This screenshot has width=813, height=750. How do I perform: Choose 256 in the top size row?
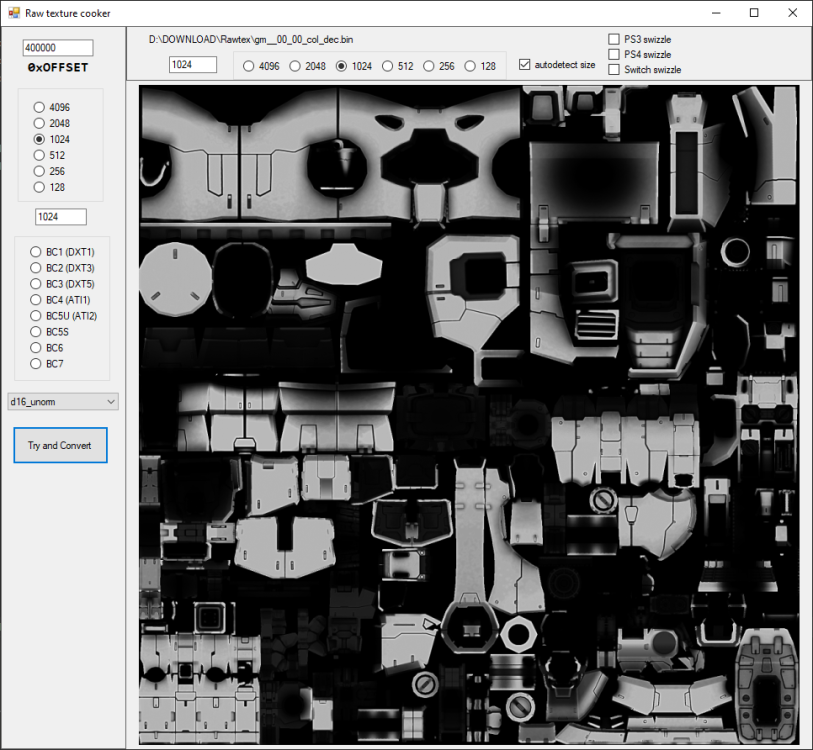pos(430,66)
